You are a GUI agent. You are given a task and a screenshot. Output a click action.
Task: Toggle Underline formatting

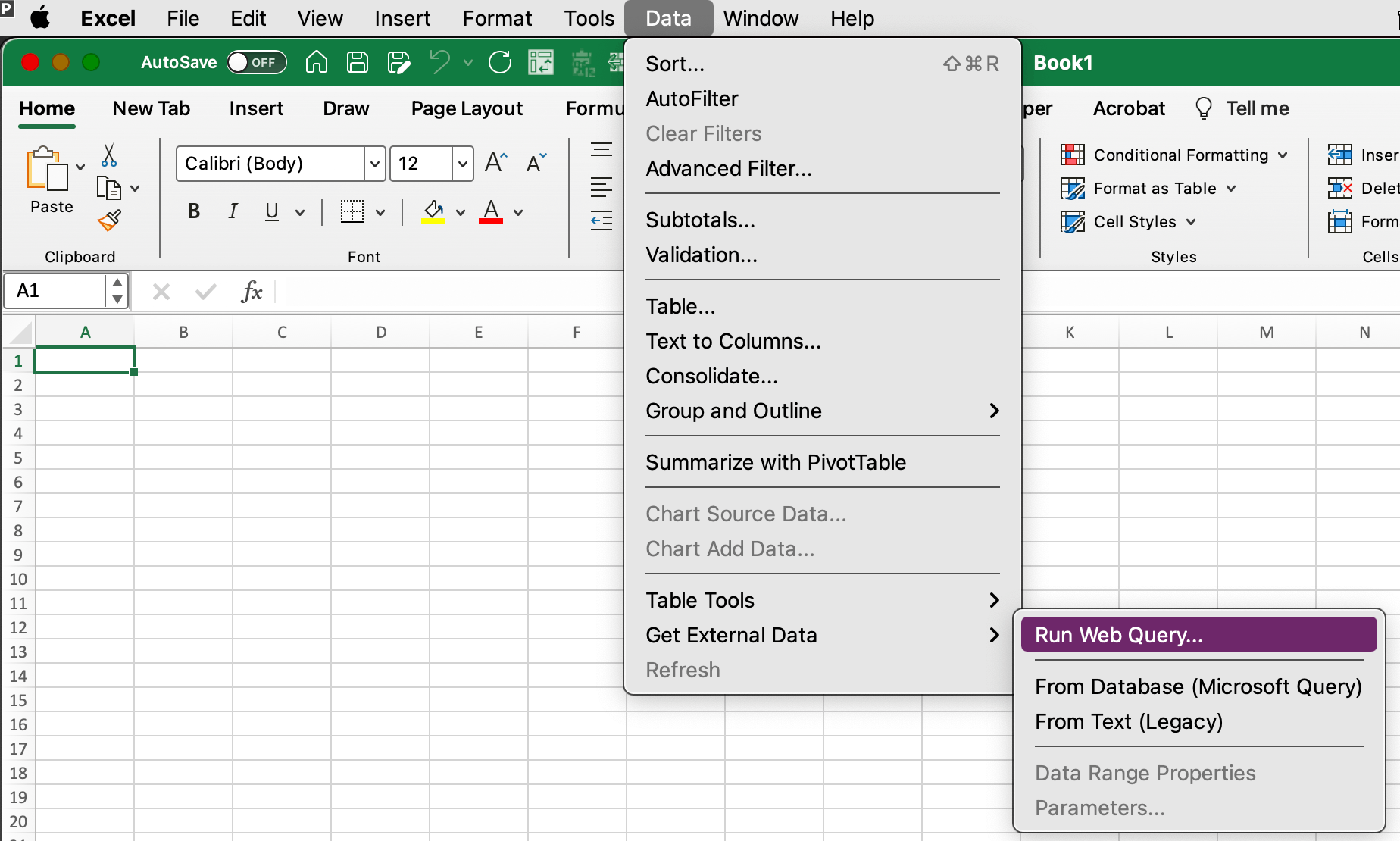[271, 212]
